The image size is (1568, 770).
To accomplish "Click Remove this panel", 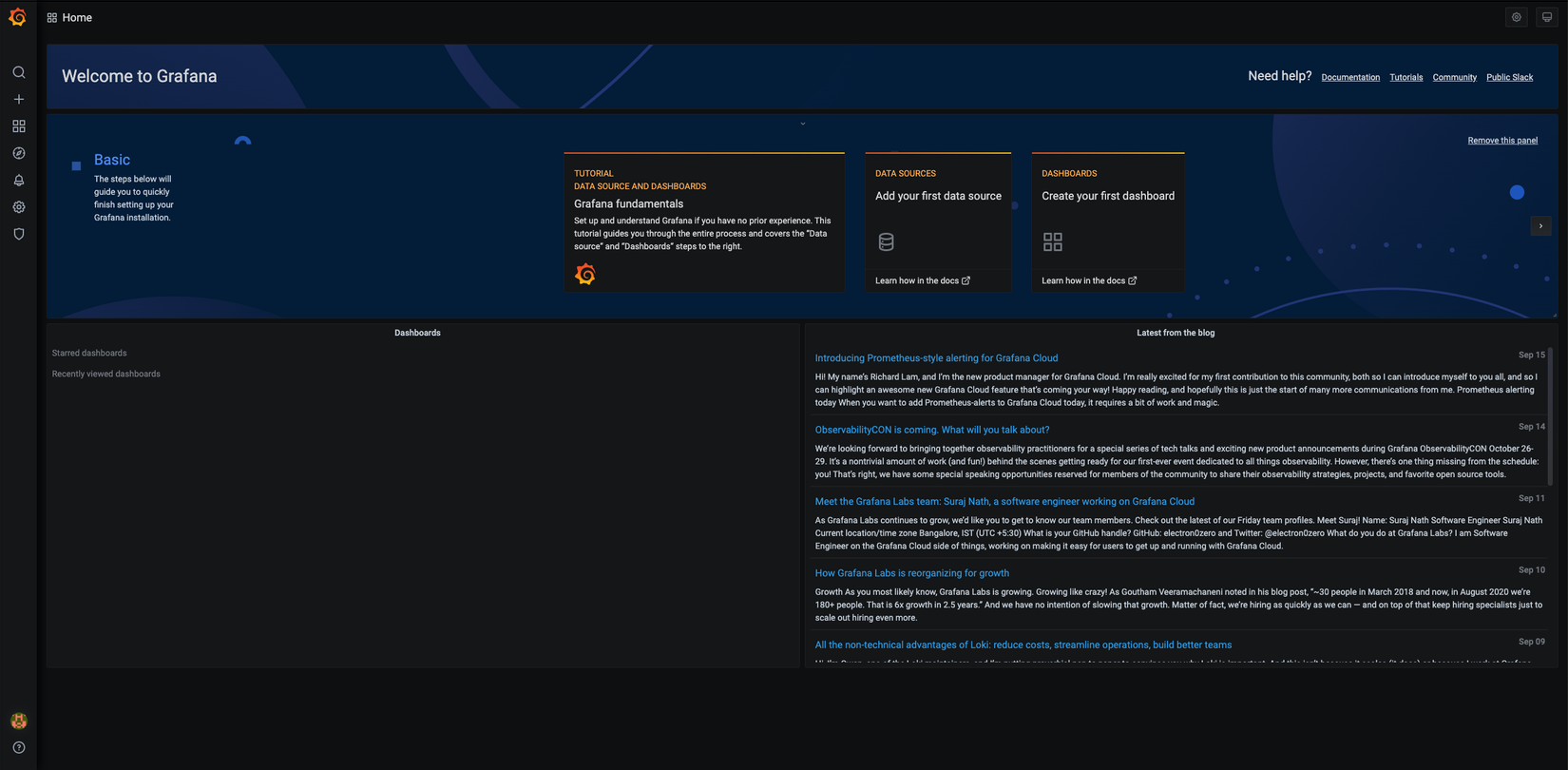I will pyautogui.click(x=1502, y=141).
